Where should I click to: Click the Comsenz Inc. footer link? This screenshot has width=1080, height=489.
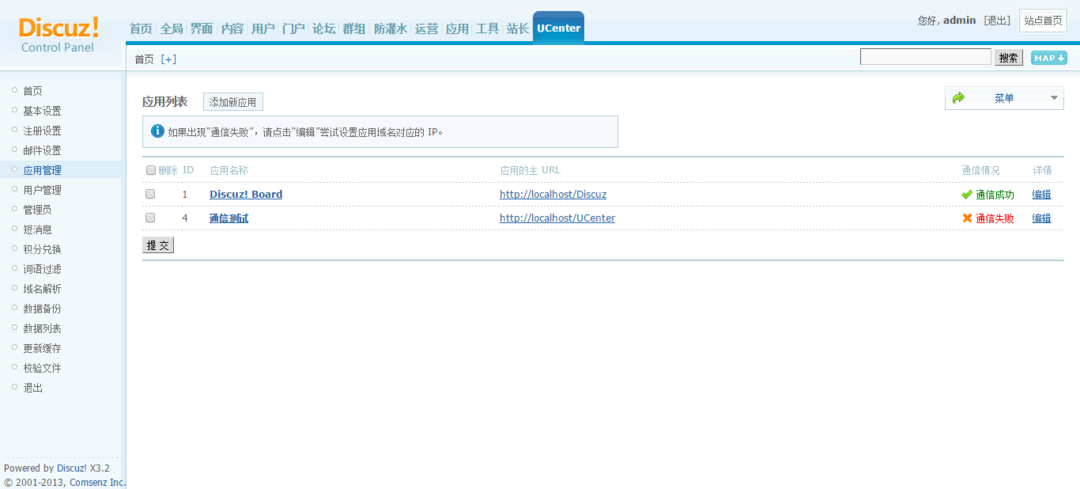coord(98,483)
